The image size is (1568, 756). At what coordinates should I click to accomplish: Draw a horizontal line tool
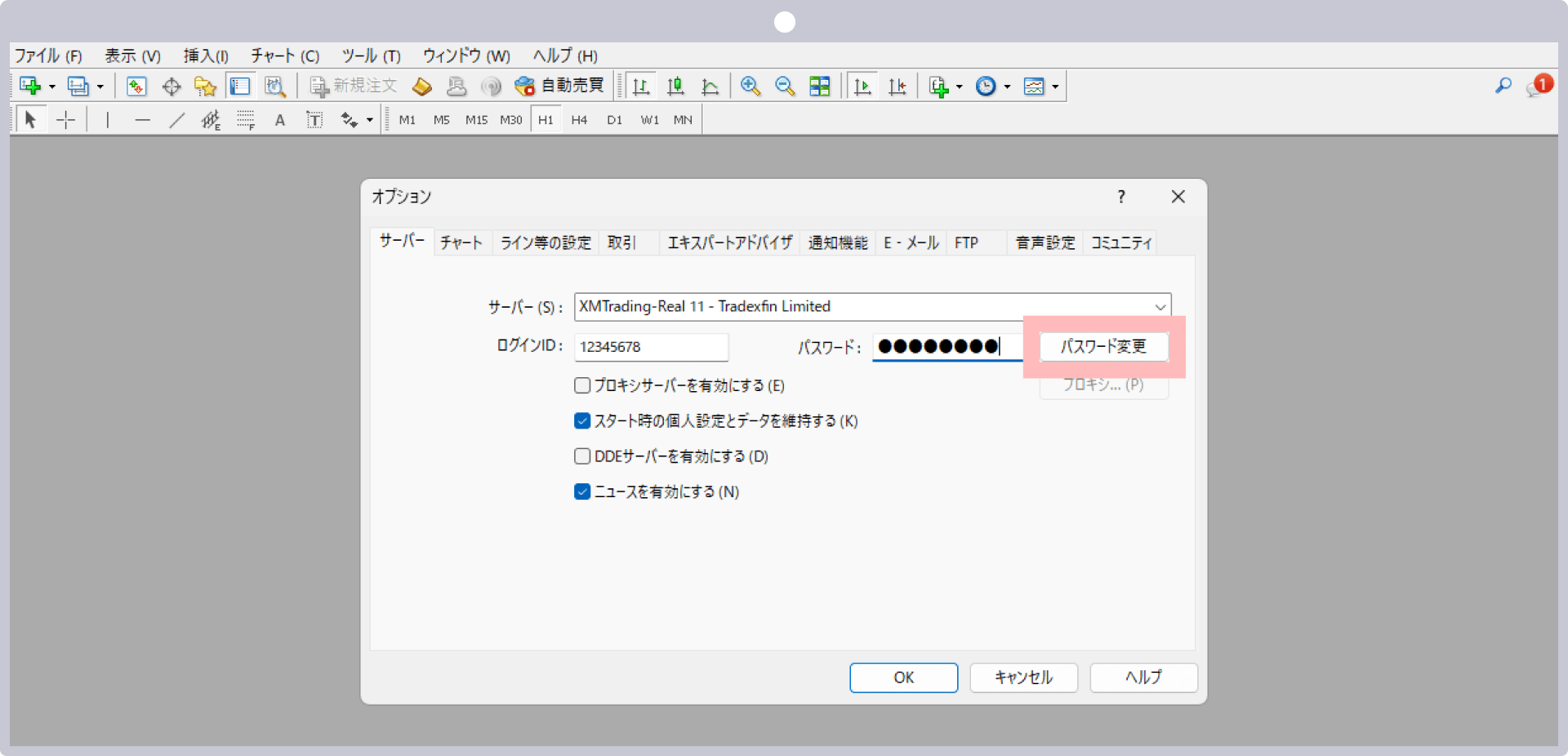click(x=142, y=120)
